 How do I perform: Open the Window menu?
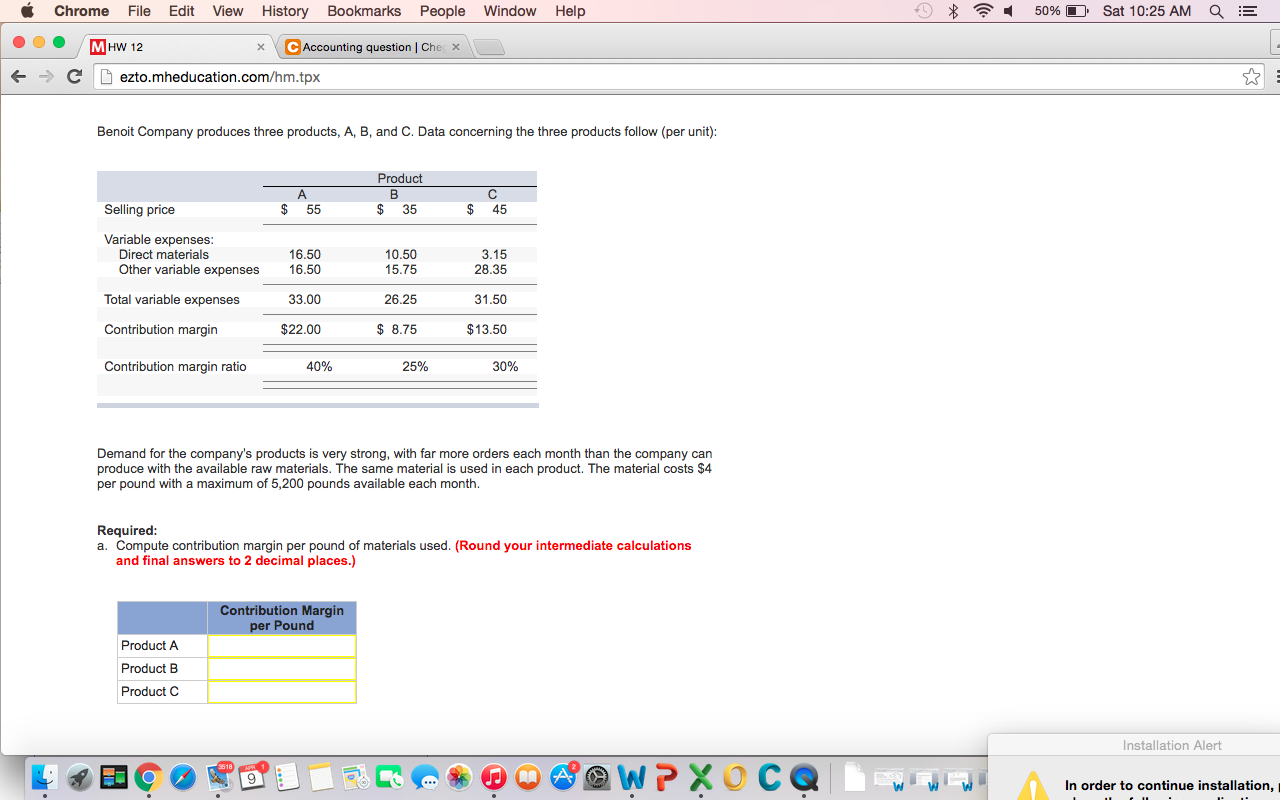click(509, 11)
